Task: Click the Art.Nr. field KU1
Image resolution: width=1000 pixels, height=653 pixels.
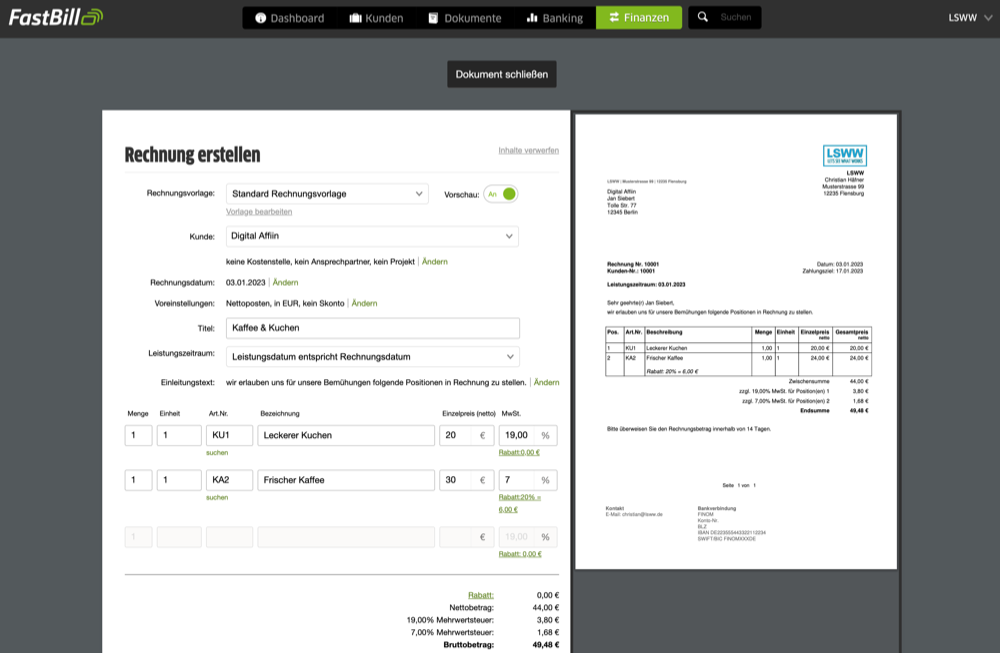Action: pyautogui.click(x=229, y=436)
